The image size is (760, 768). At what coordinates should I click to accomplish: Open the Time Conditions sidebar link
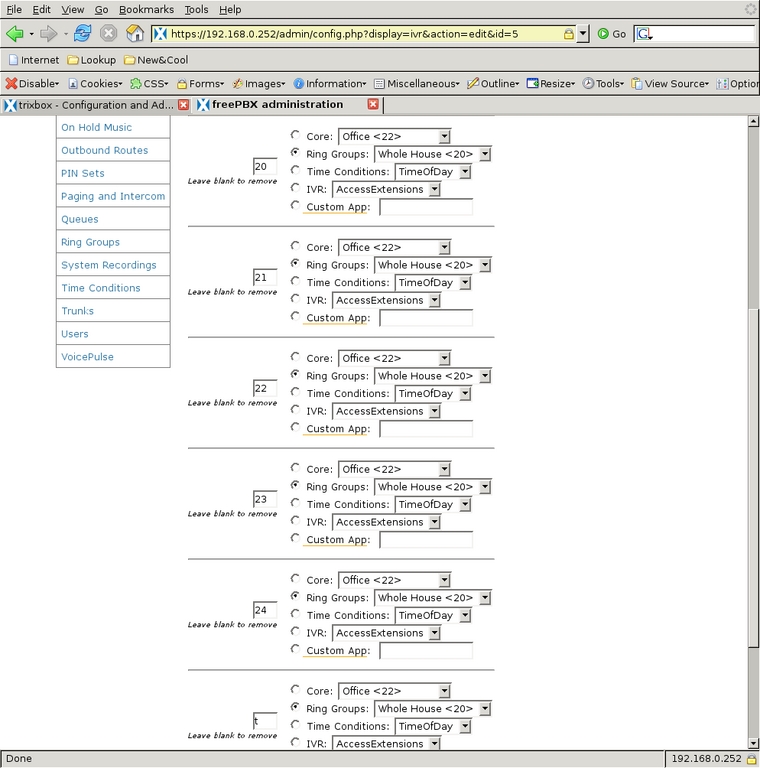[101, 288]
